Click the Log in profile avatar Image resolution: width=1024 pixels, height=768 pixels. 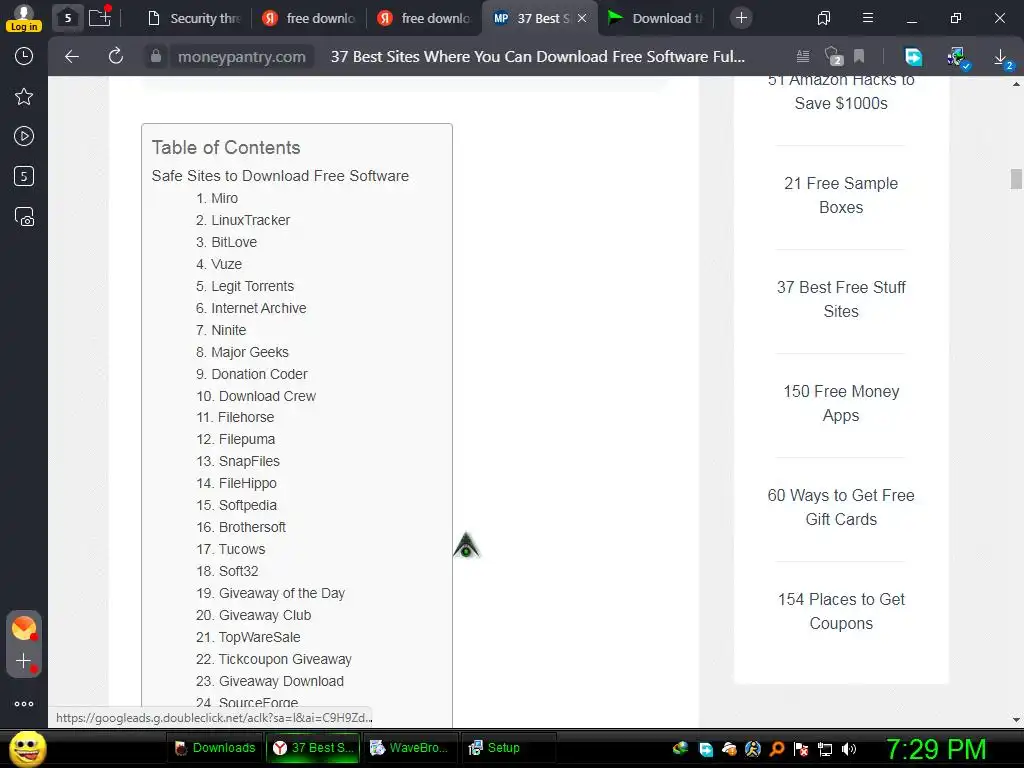(x=24, y=18)
